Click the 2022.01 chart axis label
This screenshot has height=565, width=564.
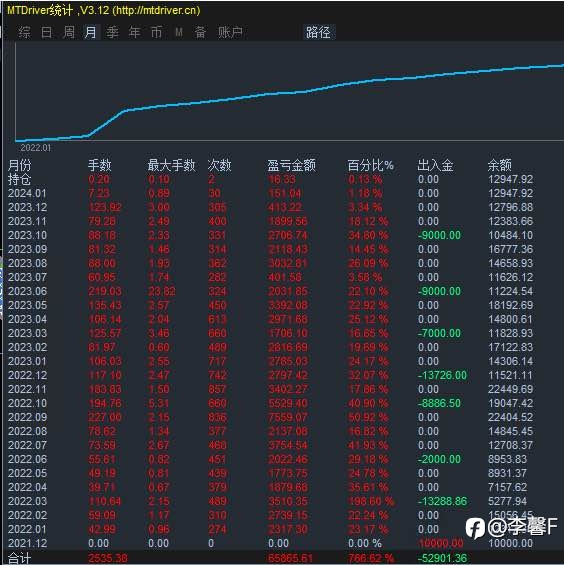click(36, 148)
